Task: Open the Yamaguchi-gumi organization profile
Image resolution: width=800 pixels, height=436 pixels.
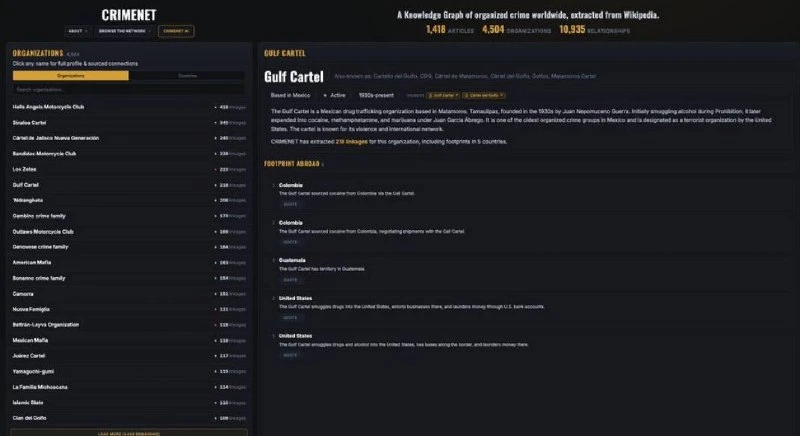Action: click(x=129, y=371)
